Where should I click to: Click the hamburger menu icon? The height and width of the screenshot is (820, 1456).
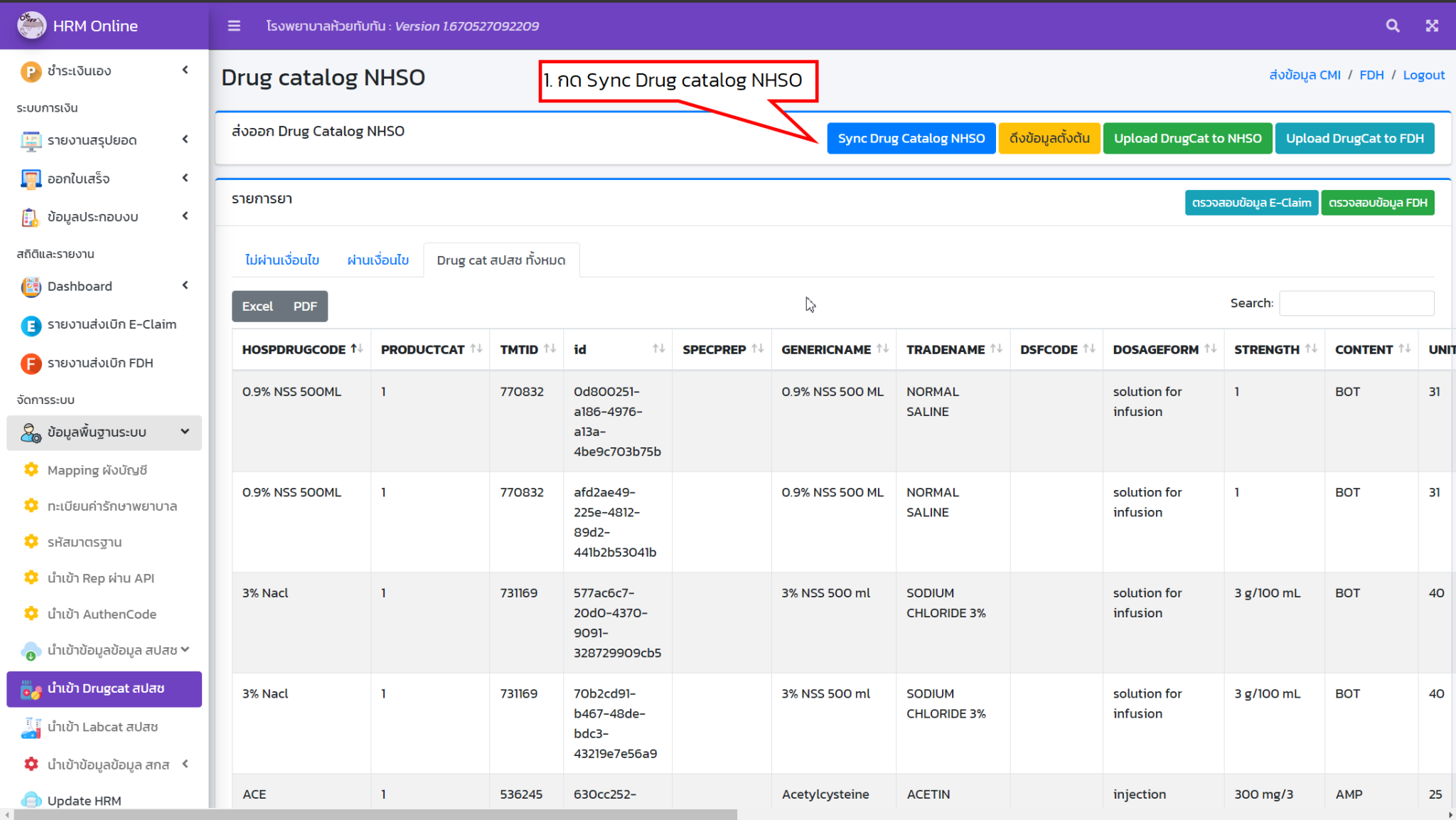pyautogui.click(x=234, y=25)
